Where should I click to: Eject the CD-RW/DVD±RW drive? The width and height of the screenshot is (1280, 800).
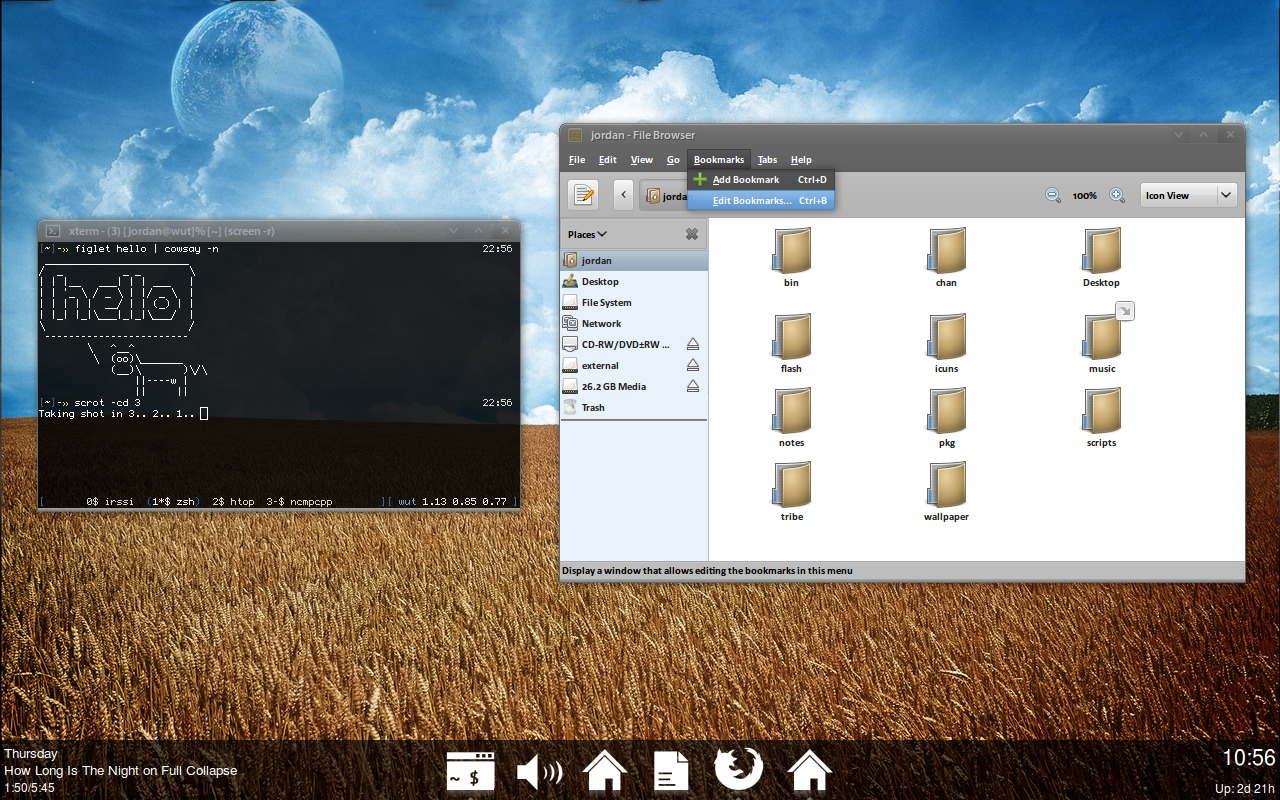point(693,344)
